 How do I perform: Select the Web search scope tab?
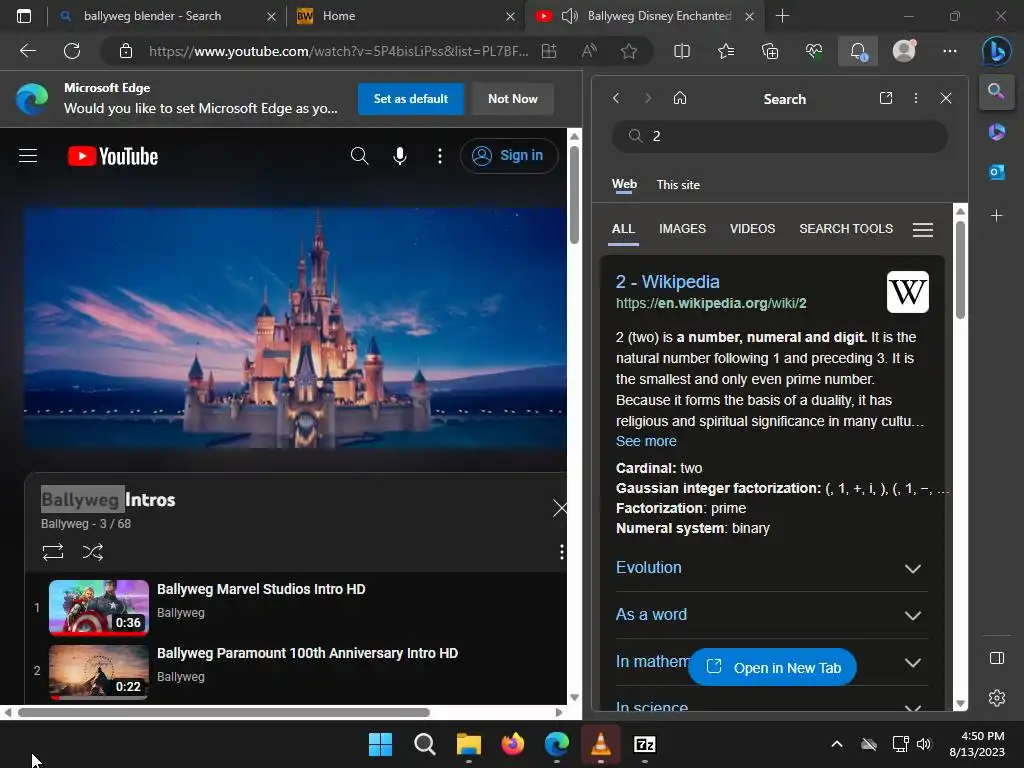pos(624,184)
